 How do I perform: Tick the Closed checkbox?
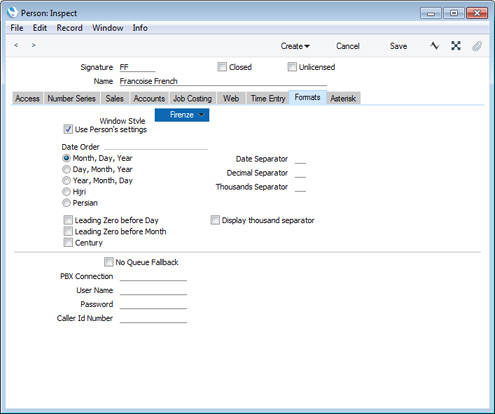pyautogui.click(x=222, y=67)
